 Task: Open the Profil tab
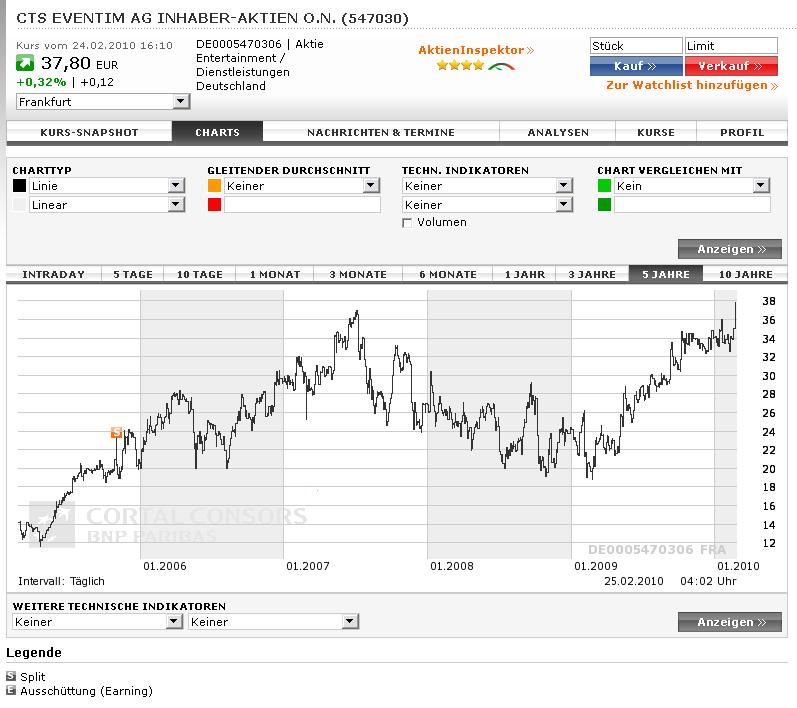coord(742,133)
